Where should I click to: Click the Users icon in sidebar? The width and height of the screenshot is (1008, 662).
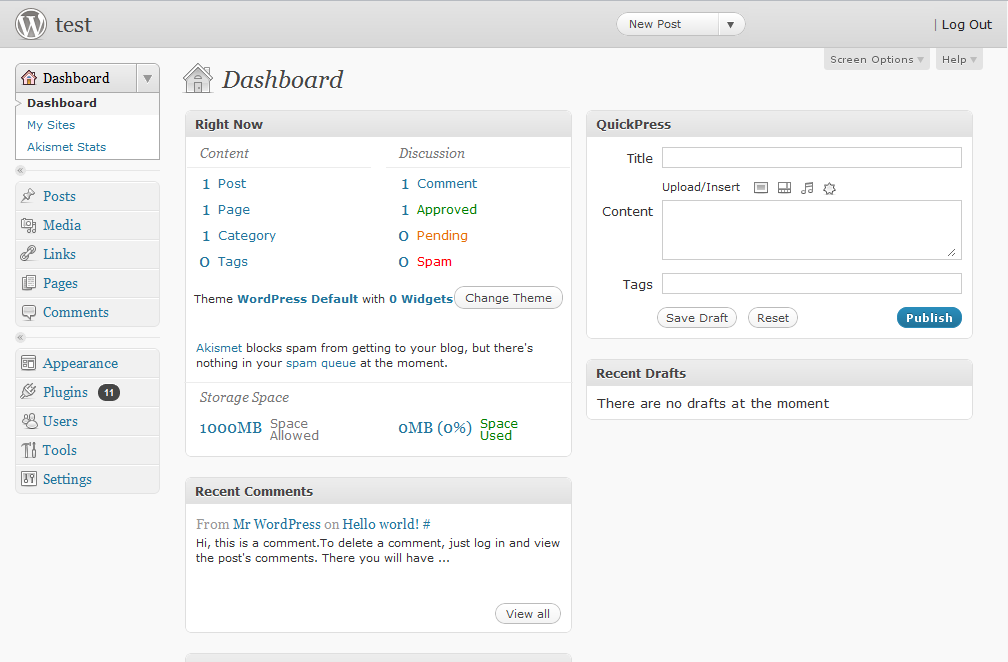29,421
